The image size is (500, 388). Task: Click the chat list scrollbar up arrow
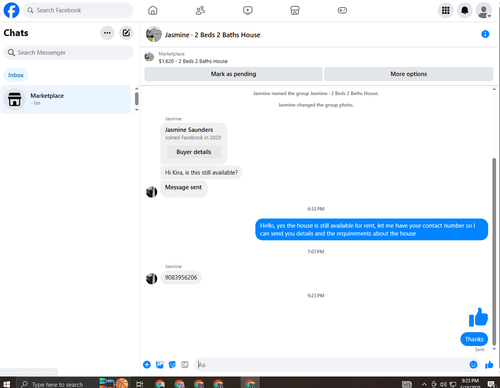[x=136, y=89]
